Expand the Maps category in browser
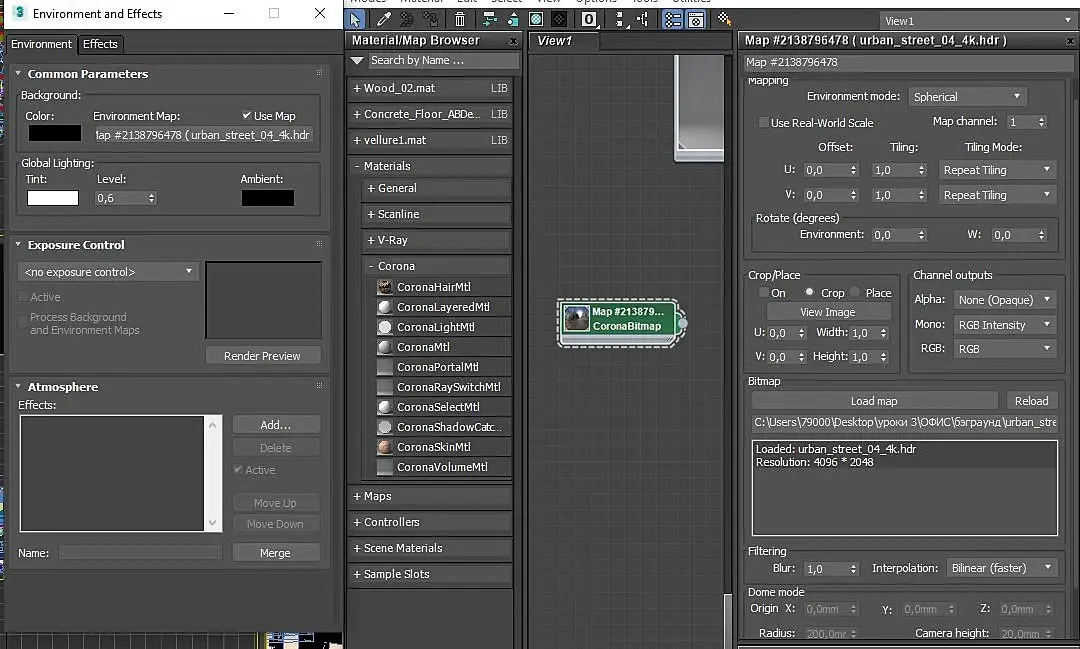 click(377, 496)
